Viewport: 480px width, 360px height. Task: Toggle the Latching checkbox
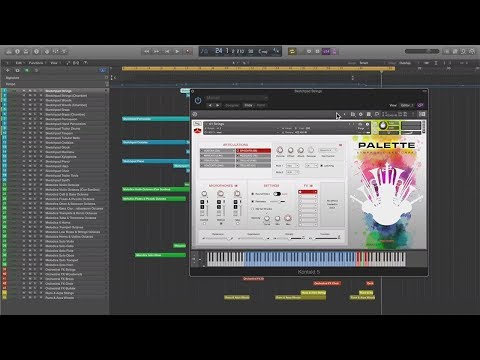tap(322, 166)
